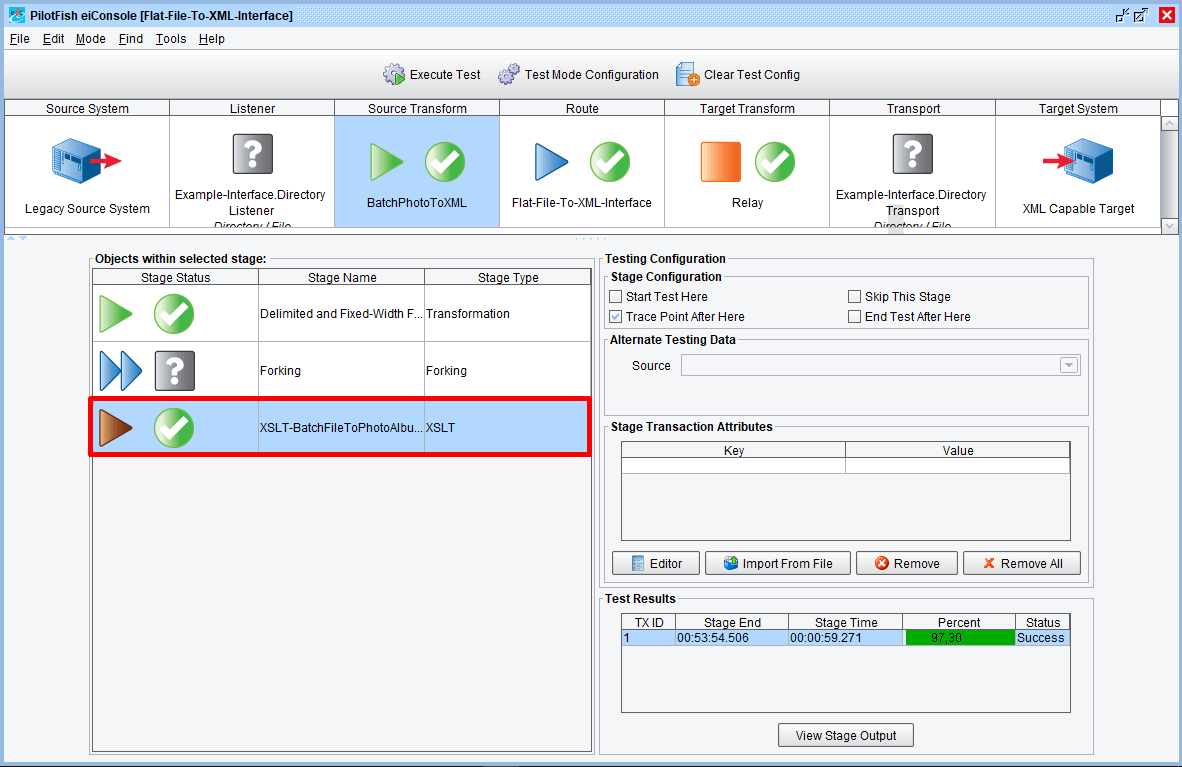Click the Forking row double blue arrows
Viewport: 1182px width, 767px height.
click(121, 371)
